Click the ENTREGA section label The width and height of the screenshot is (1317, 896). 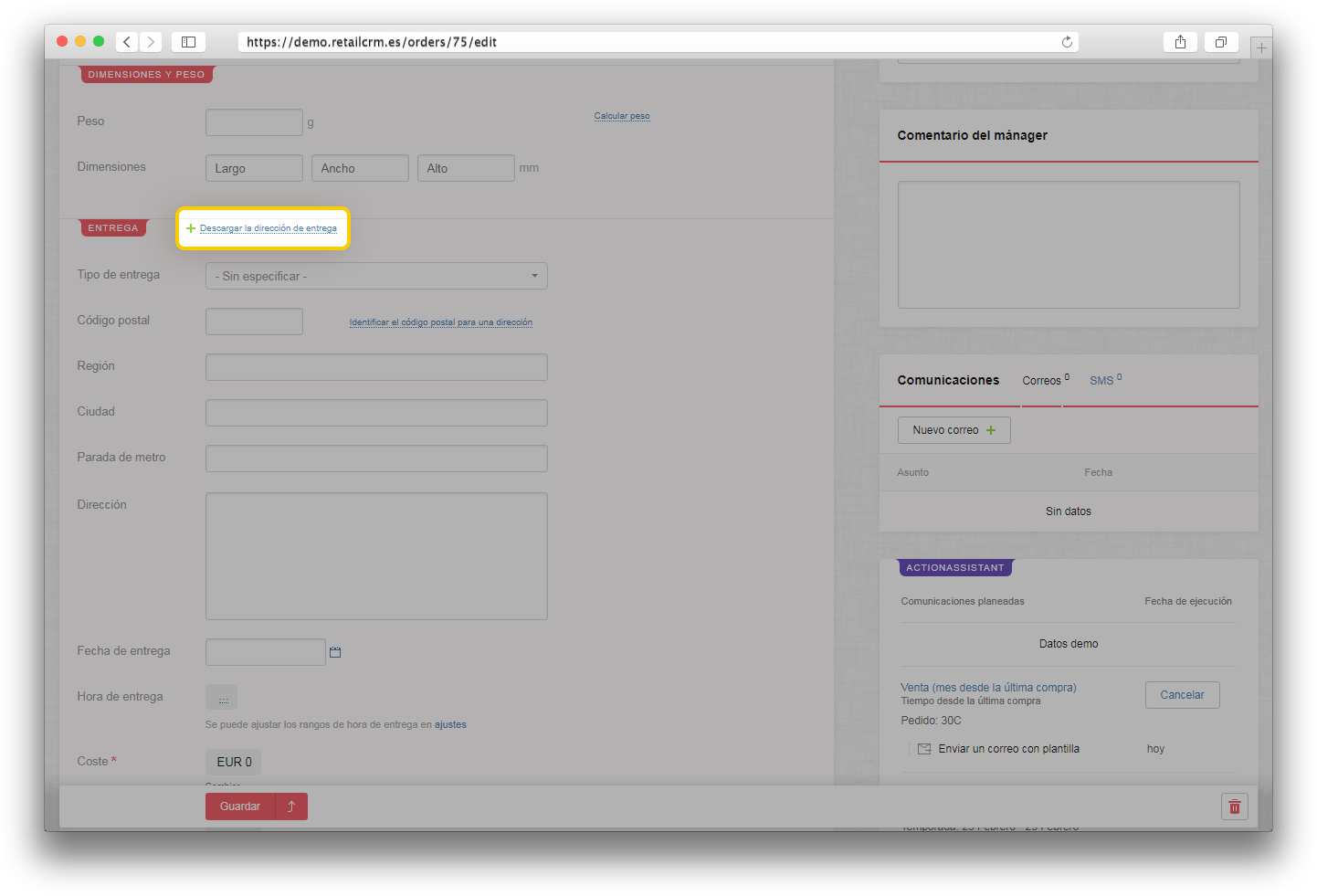(113, 228)
